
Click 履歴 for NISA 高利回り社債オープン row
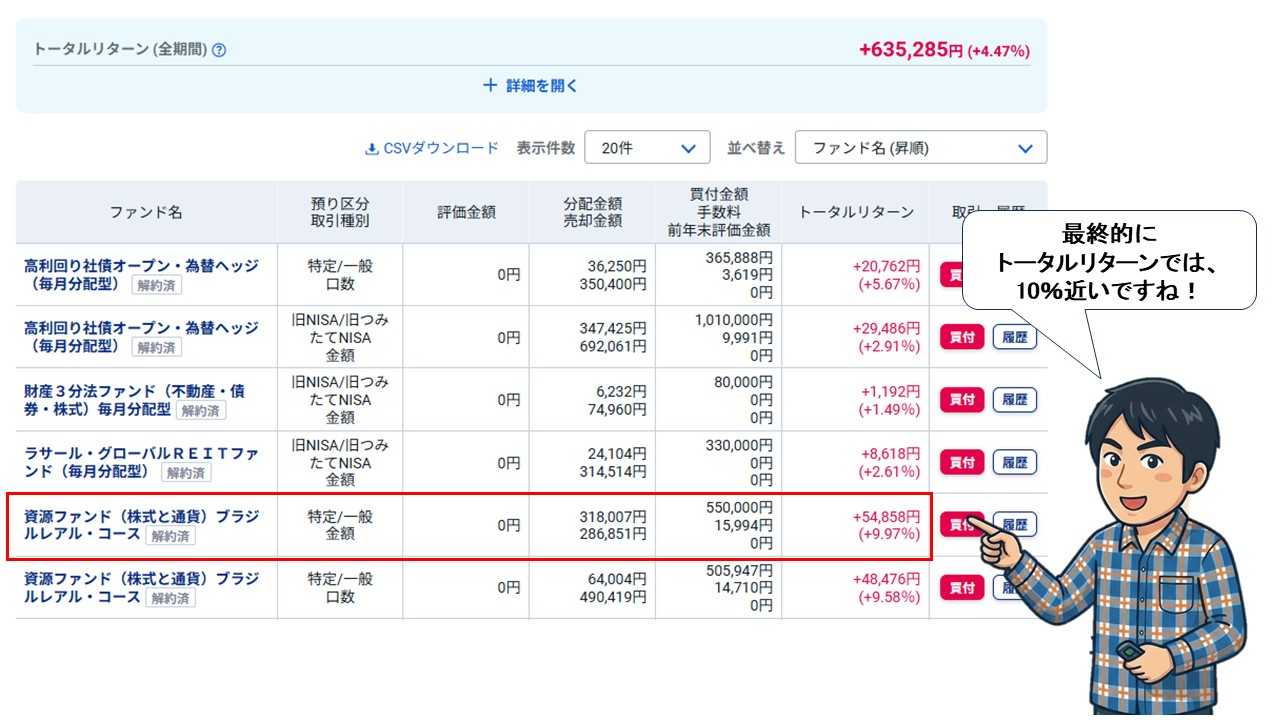click(x=1014, y=337)
